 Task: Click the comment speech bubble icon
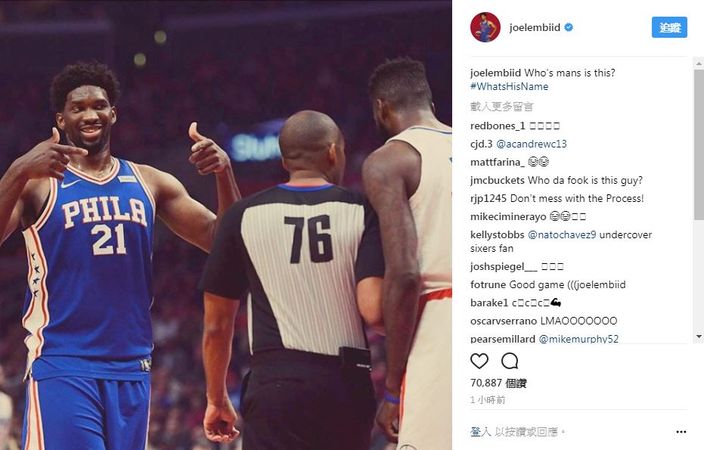510,361
